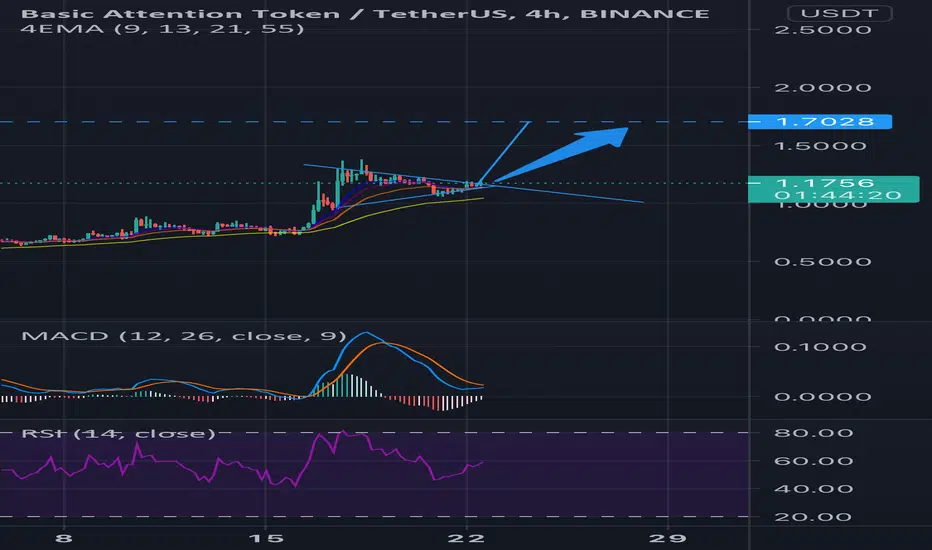The width and height of the screenshot is (932, 550).
Task: Select the 1.7028 price line label
Action: click(x=820, y=122)
